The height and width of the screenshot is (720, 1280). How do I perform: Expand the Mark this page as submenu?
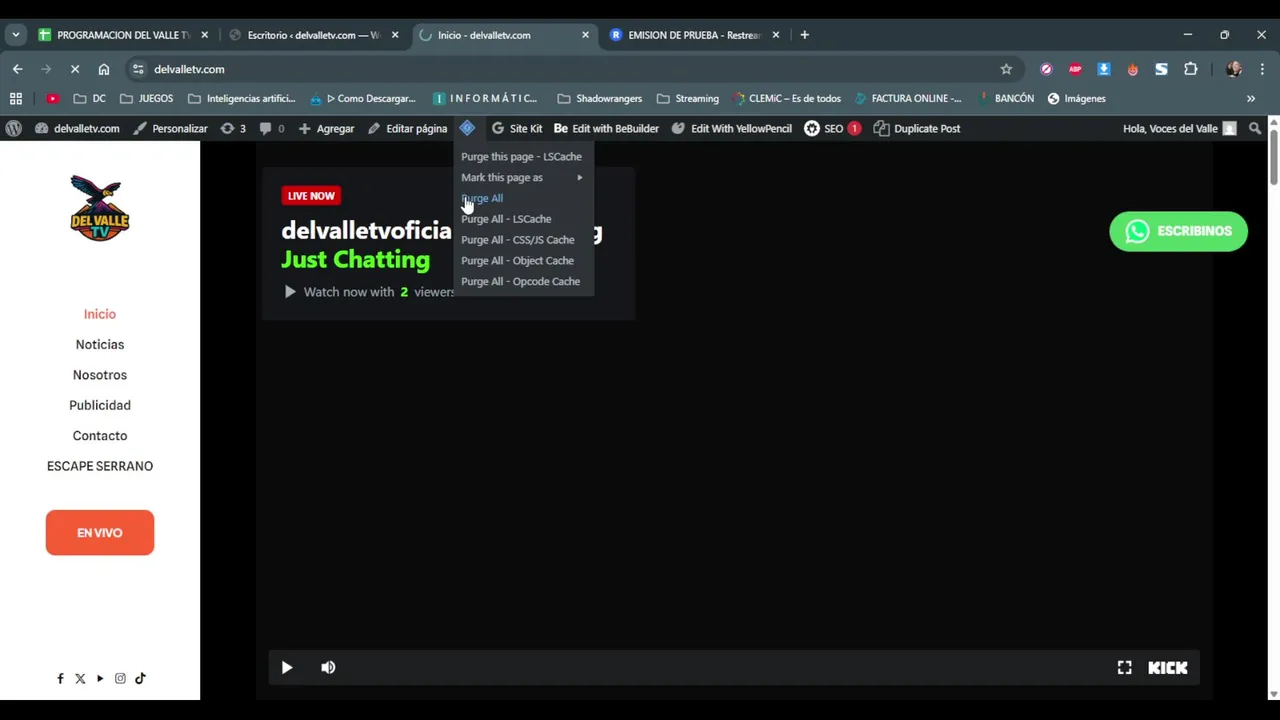coord(521,177)
